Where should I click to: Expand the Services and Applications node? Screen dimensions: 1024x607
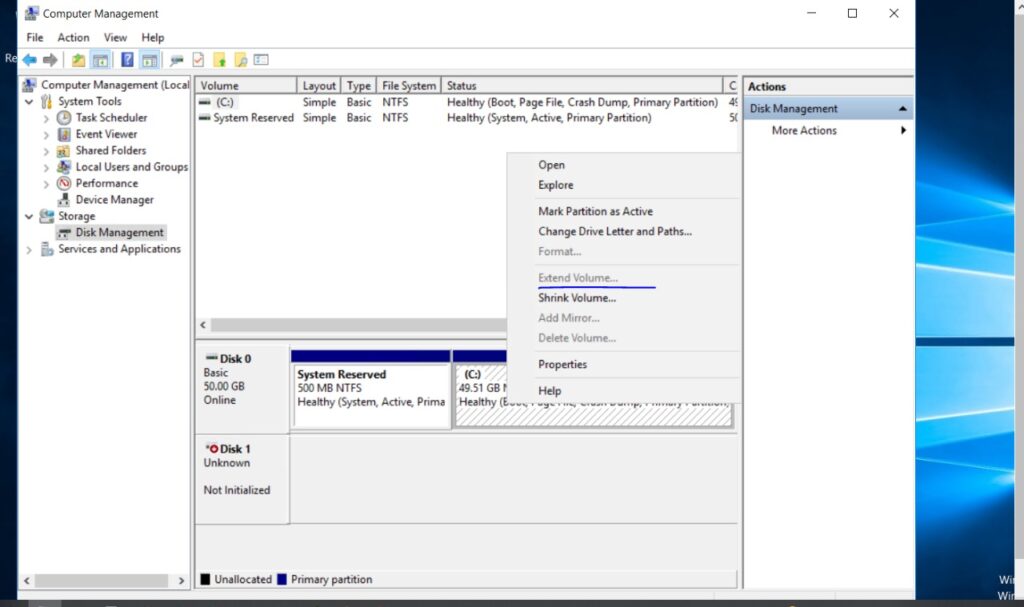(29, 250)
